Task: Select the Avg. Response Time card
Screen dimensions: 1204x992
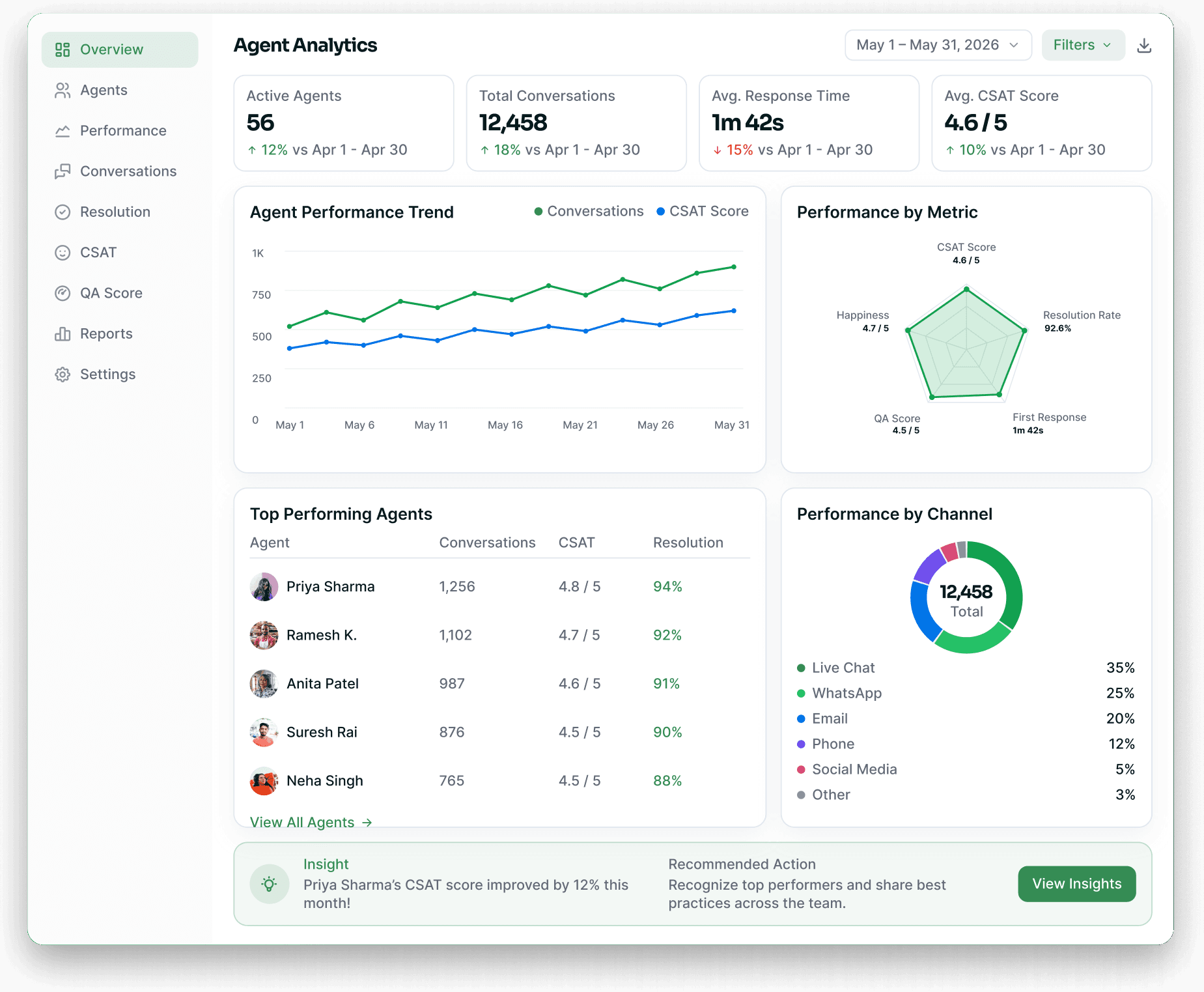Action: pyautogui.click(x=809, y=123)
